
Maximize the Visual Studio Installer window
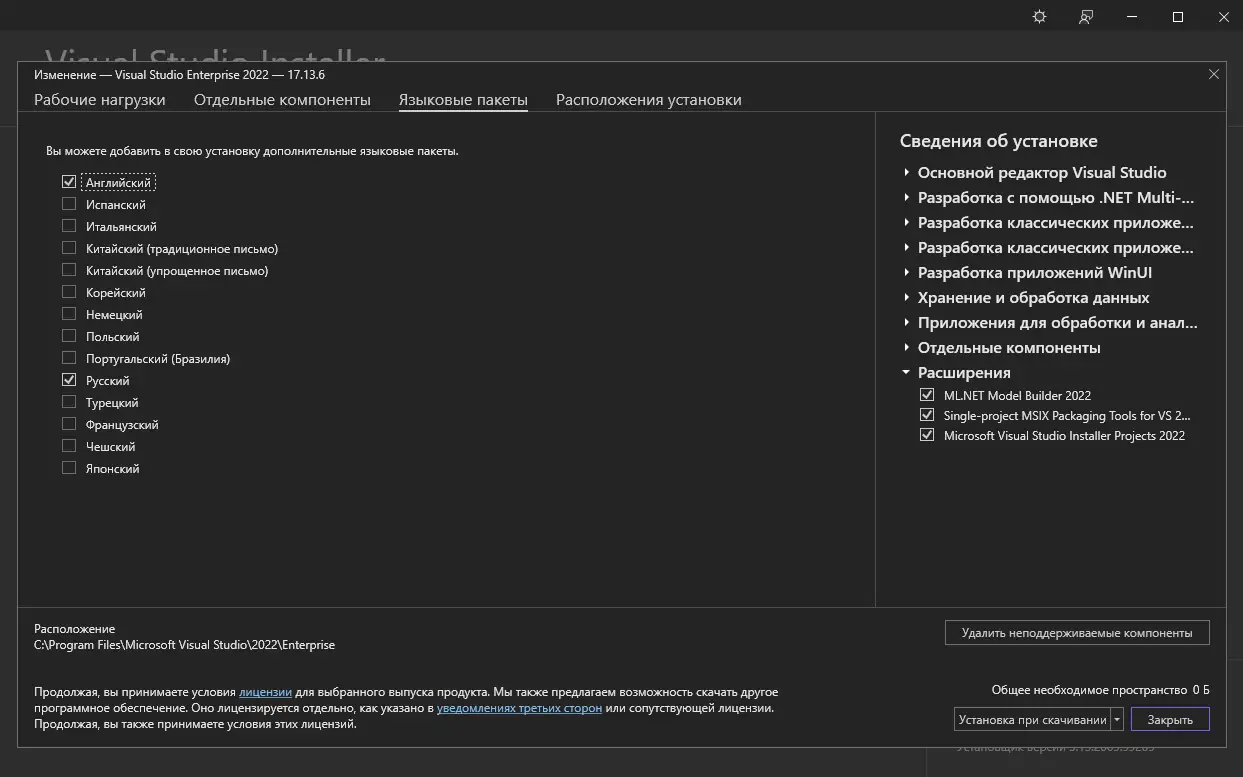[x=1178, y=17]
